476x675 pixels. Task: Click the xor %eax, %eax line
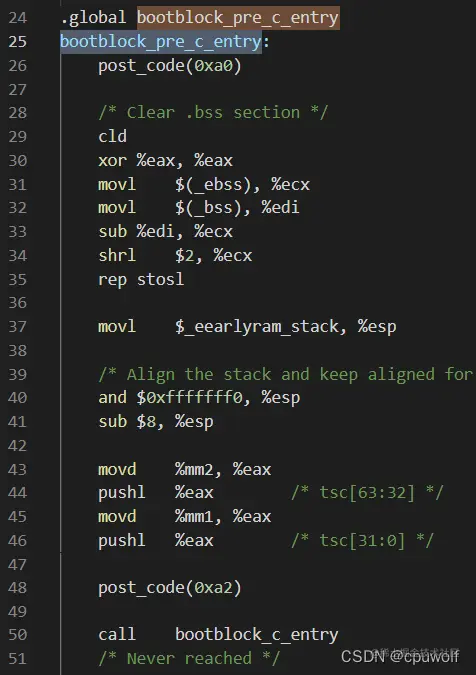point(166,161)
